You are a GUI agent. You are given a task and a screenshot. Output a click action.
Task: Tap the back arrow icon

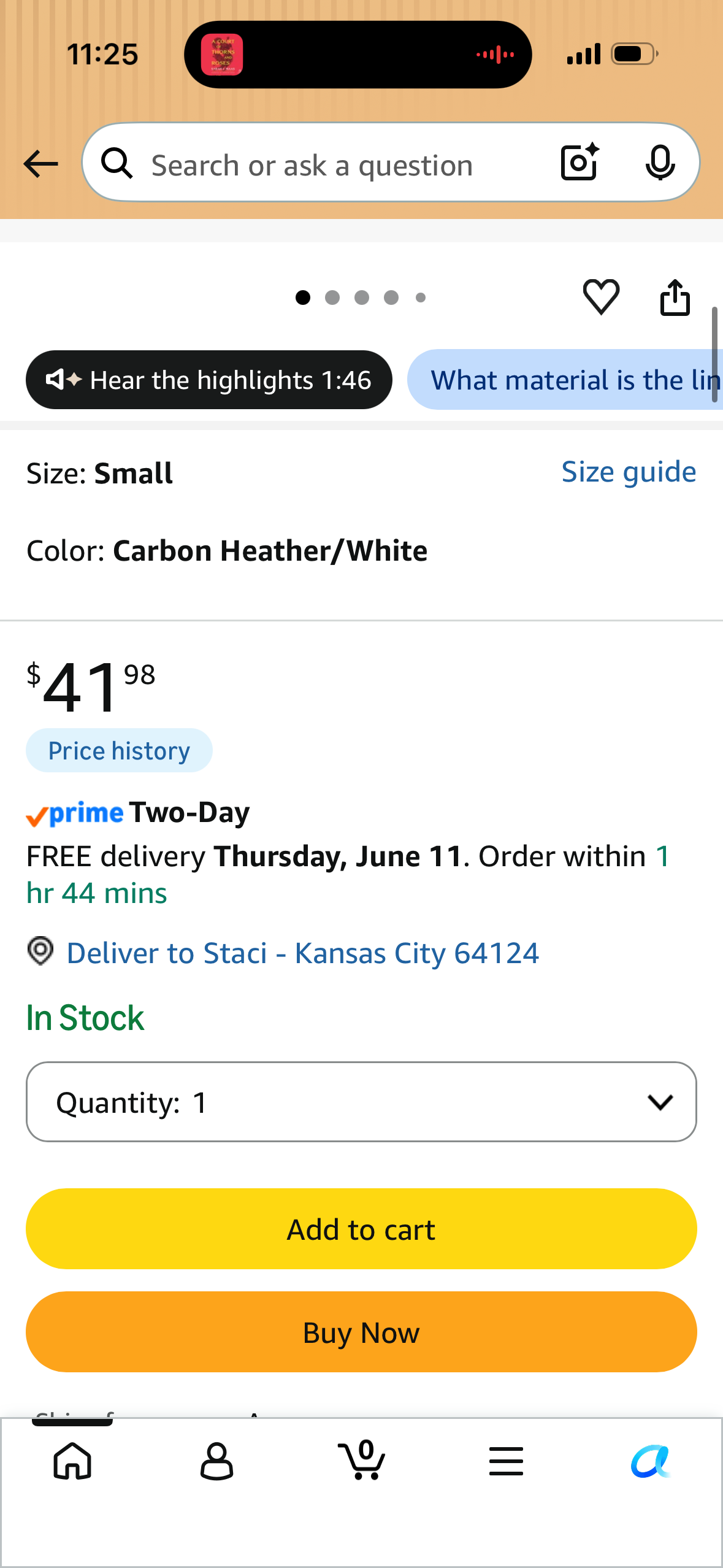(40, 164)
